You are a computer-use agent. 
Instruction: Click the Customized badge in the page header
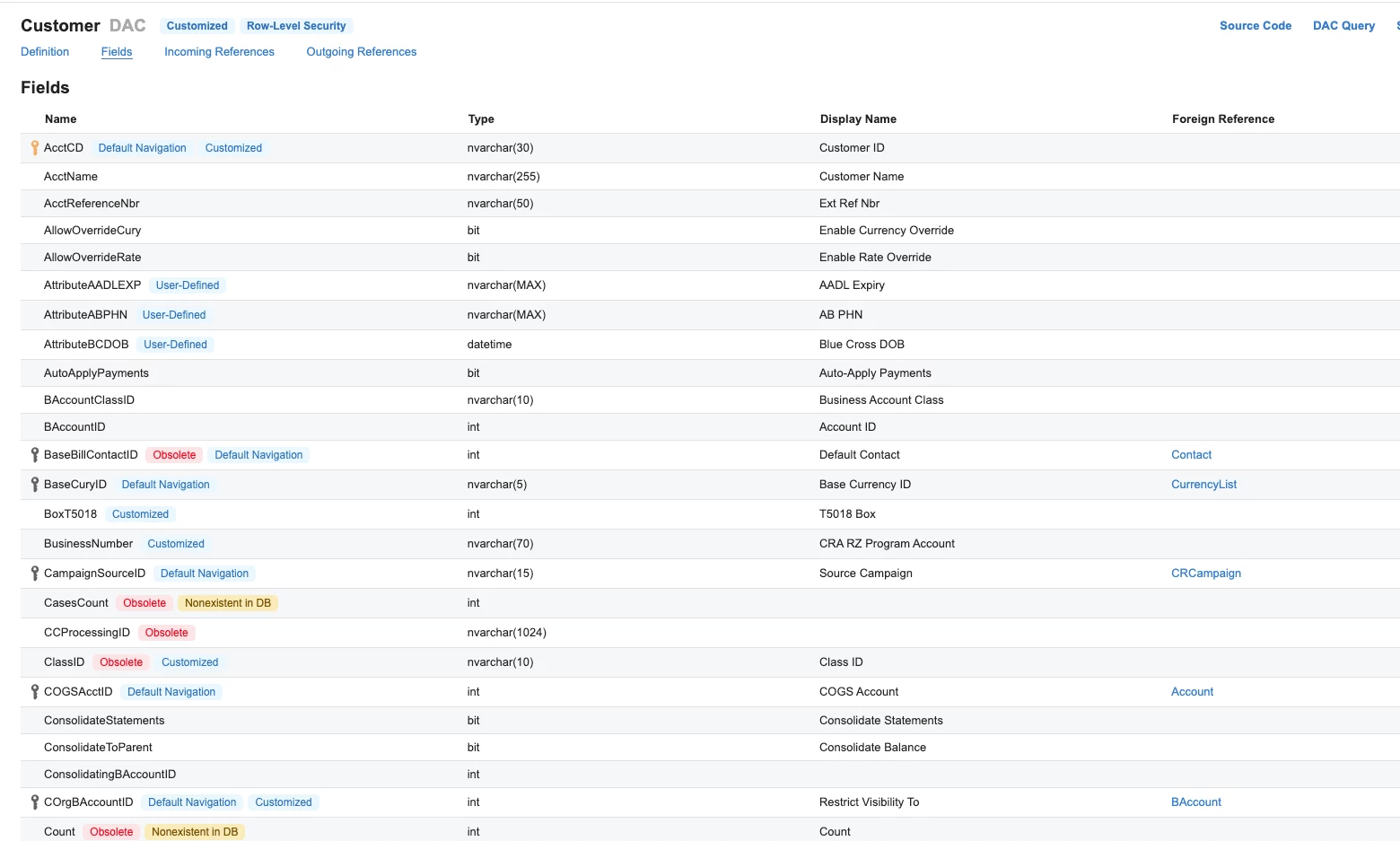(197, 26)
